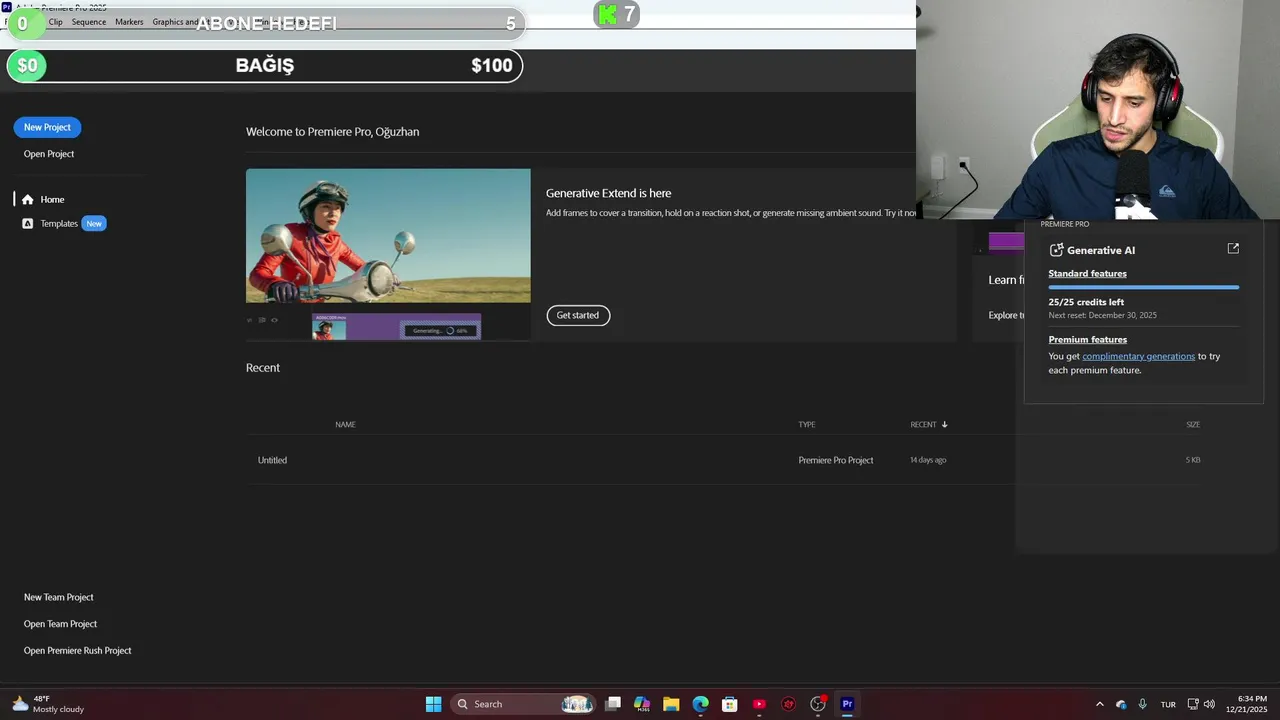Viewport: 1280px width, 720px height.
Task: Click the Generative Extend is here heading
Action: pos(608,193)
